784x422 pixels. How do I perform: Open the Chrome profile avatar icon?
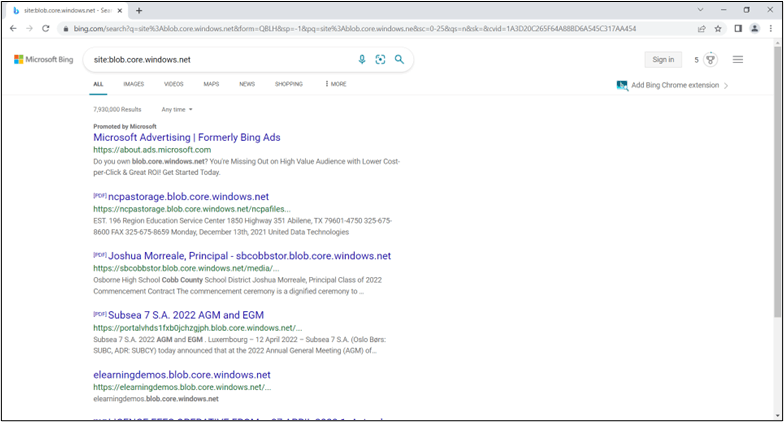tap(754, 29)
